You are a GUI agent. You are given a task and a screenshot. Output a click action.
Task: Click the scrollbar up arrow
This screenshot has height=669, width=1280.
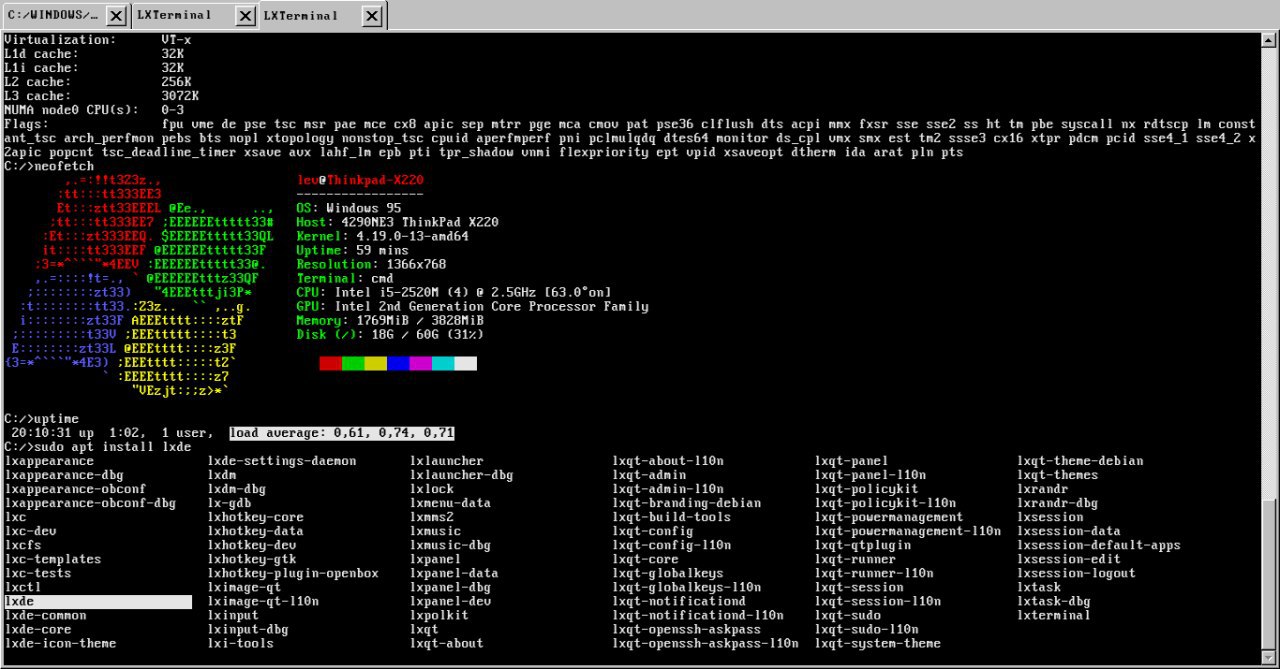1271,40
